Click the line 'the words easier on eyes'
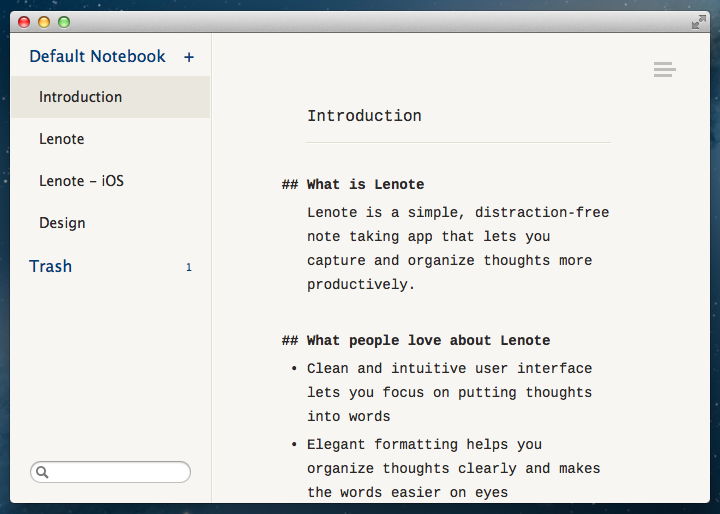 [407, 492]
